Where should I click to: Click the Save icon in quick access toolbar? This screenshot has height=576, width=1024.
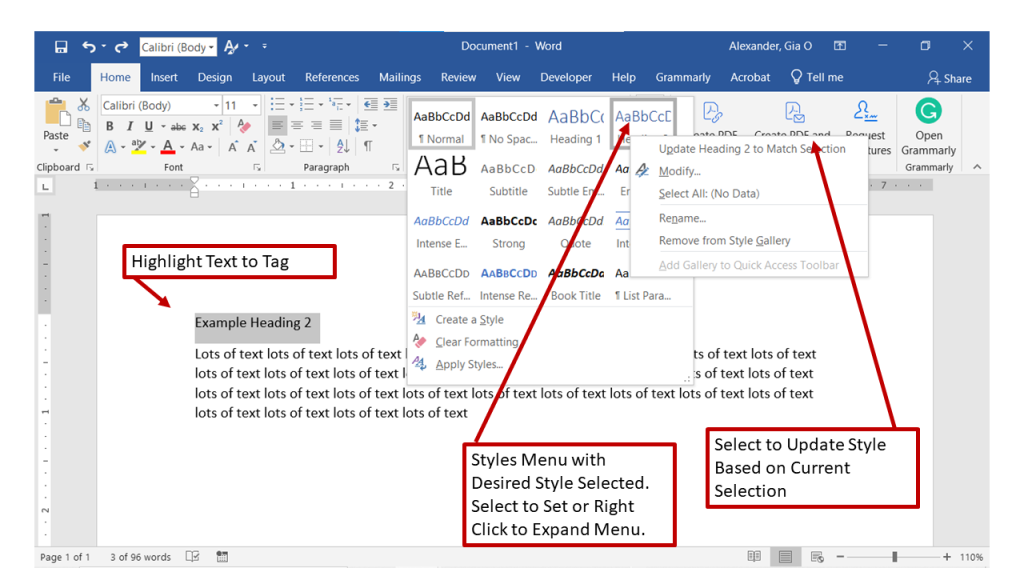(61, 47)
